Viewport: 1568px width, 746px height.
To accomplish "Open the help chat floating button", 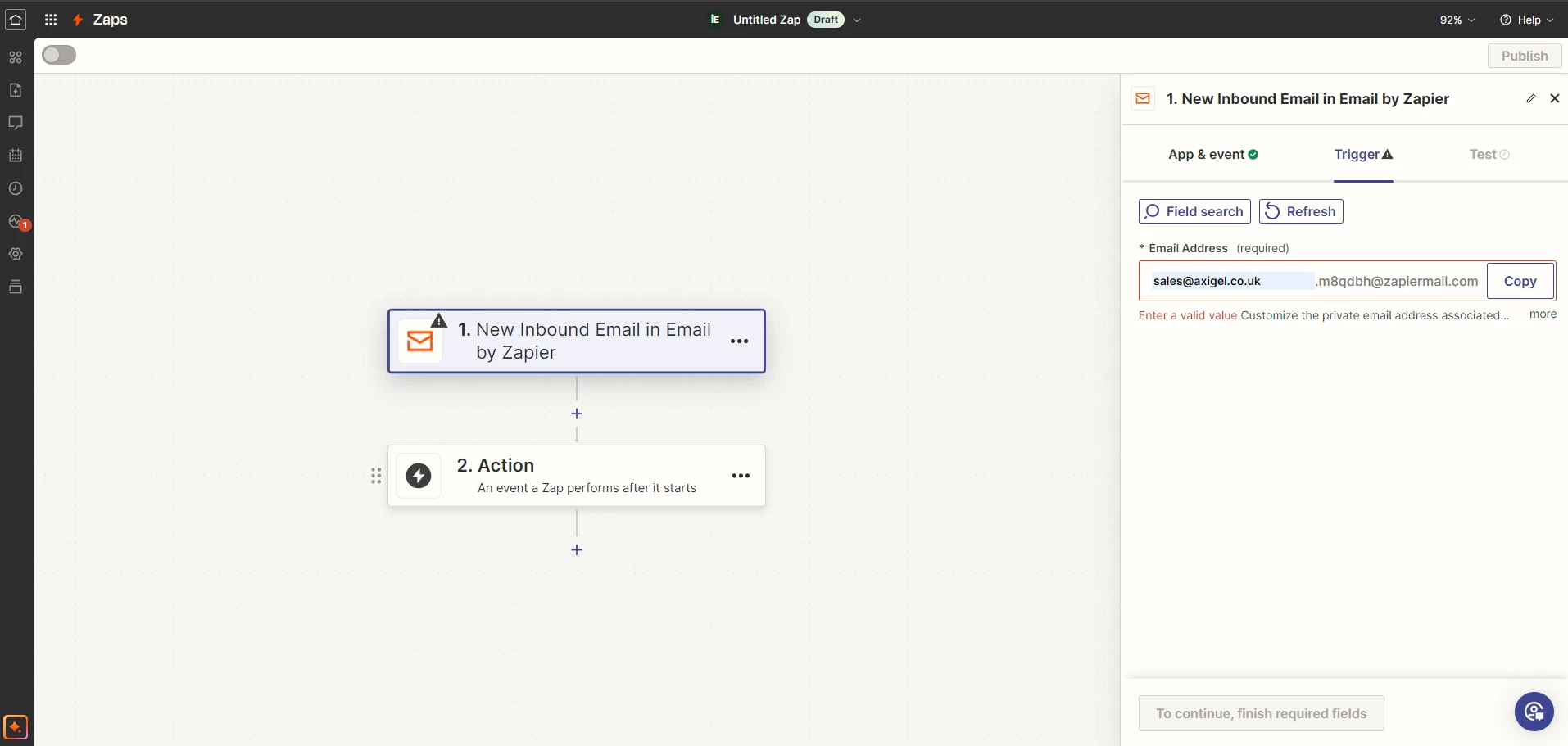I will tap(1534, 712).
